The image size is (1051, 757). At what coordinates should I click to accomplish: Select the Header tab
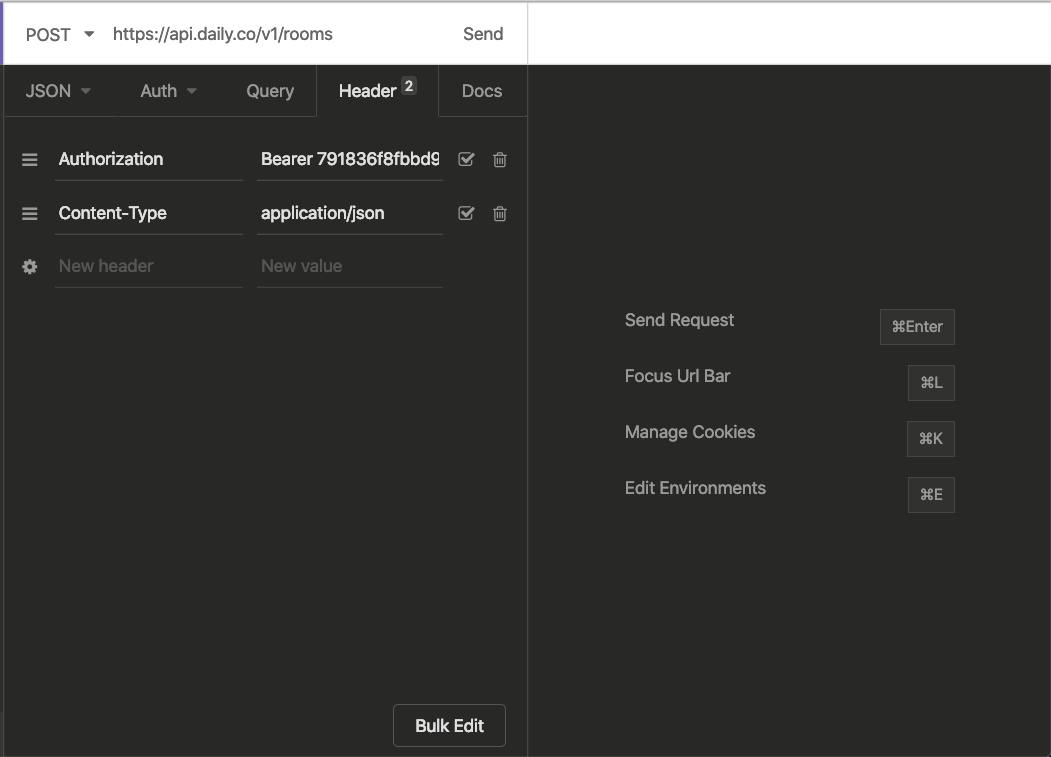pos(369,90)
